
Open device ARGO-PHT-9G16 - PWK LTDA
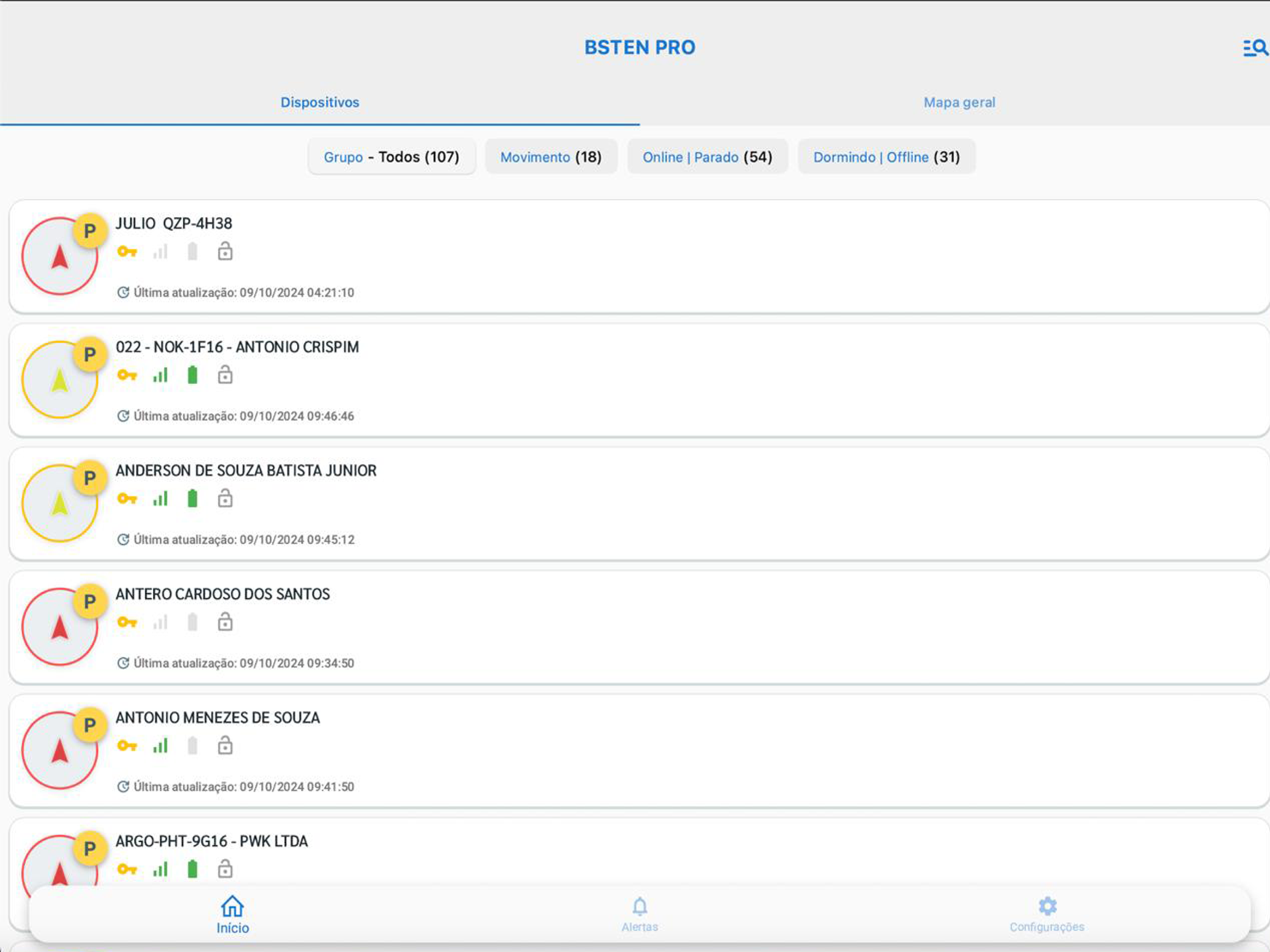639,852
